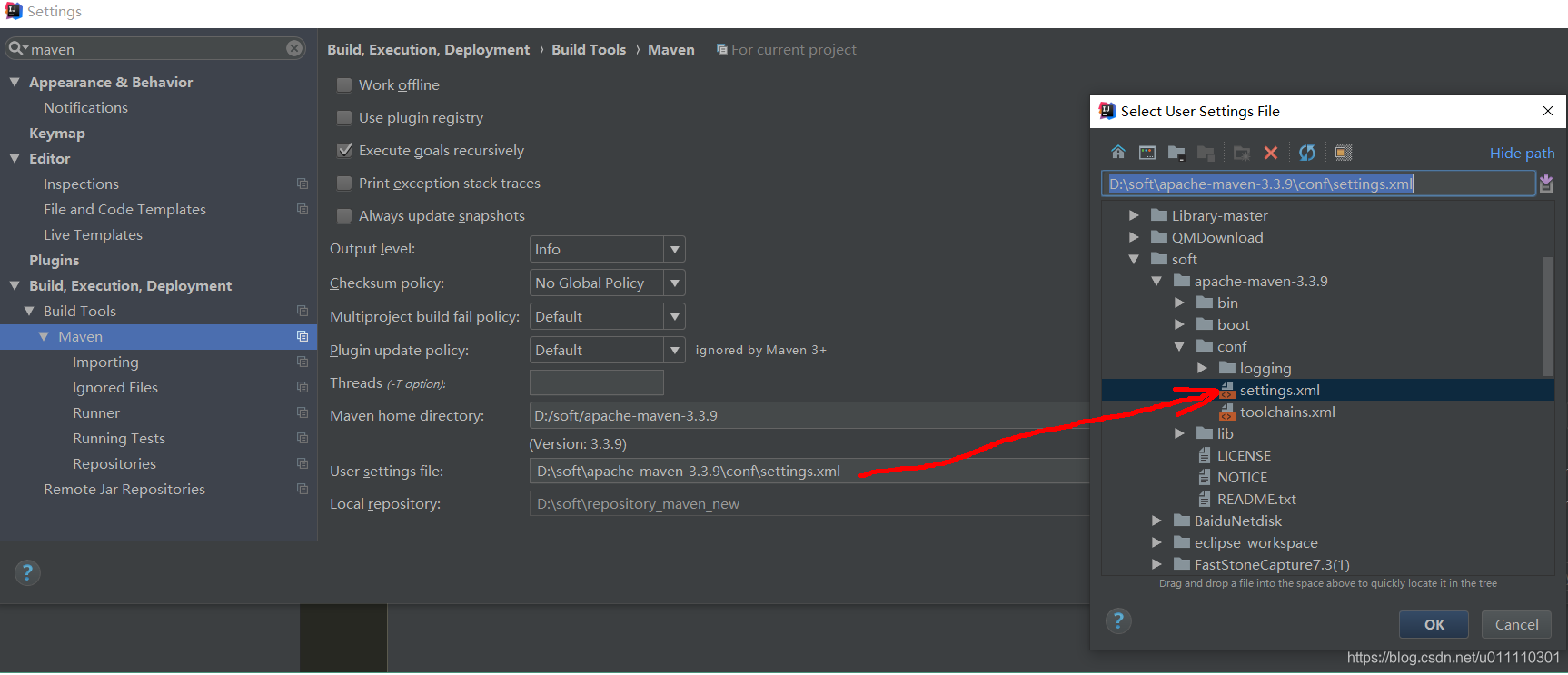Select toolchains.xml in the file tree
The width and height of the screenshot is (1568, 675).
tap(1287, 412)
